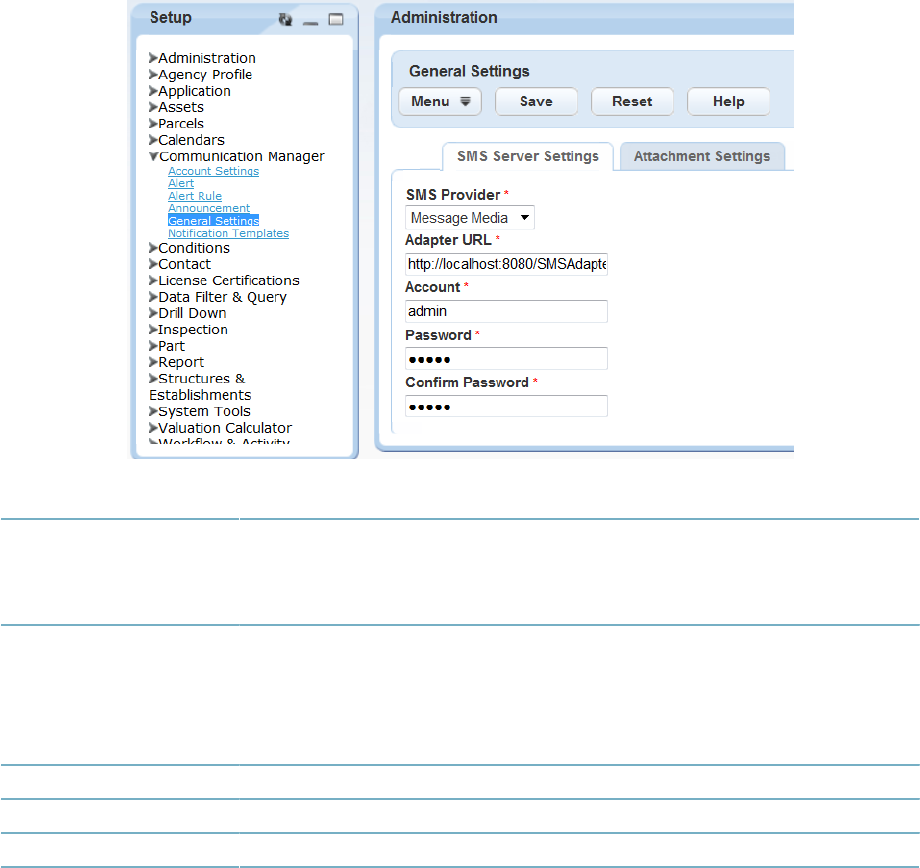Expand the Inspection tree node
This screenshot has height=868, width=920.
click(153, 329)
